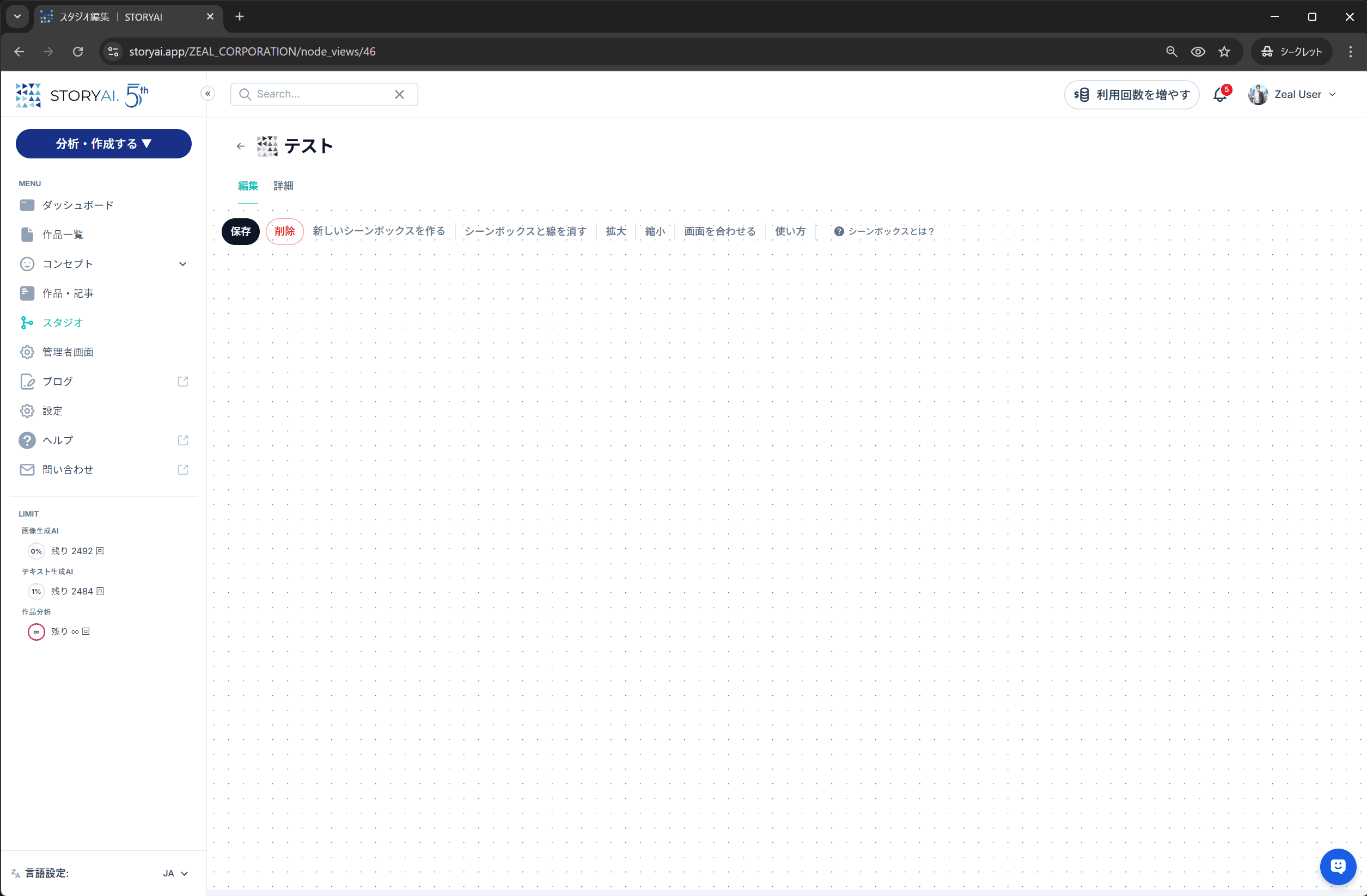The image size is (1367, 896).
Task: Click the external-link icon beside ブログ
Action: (182, 382)
